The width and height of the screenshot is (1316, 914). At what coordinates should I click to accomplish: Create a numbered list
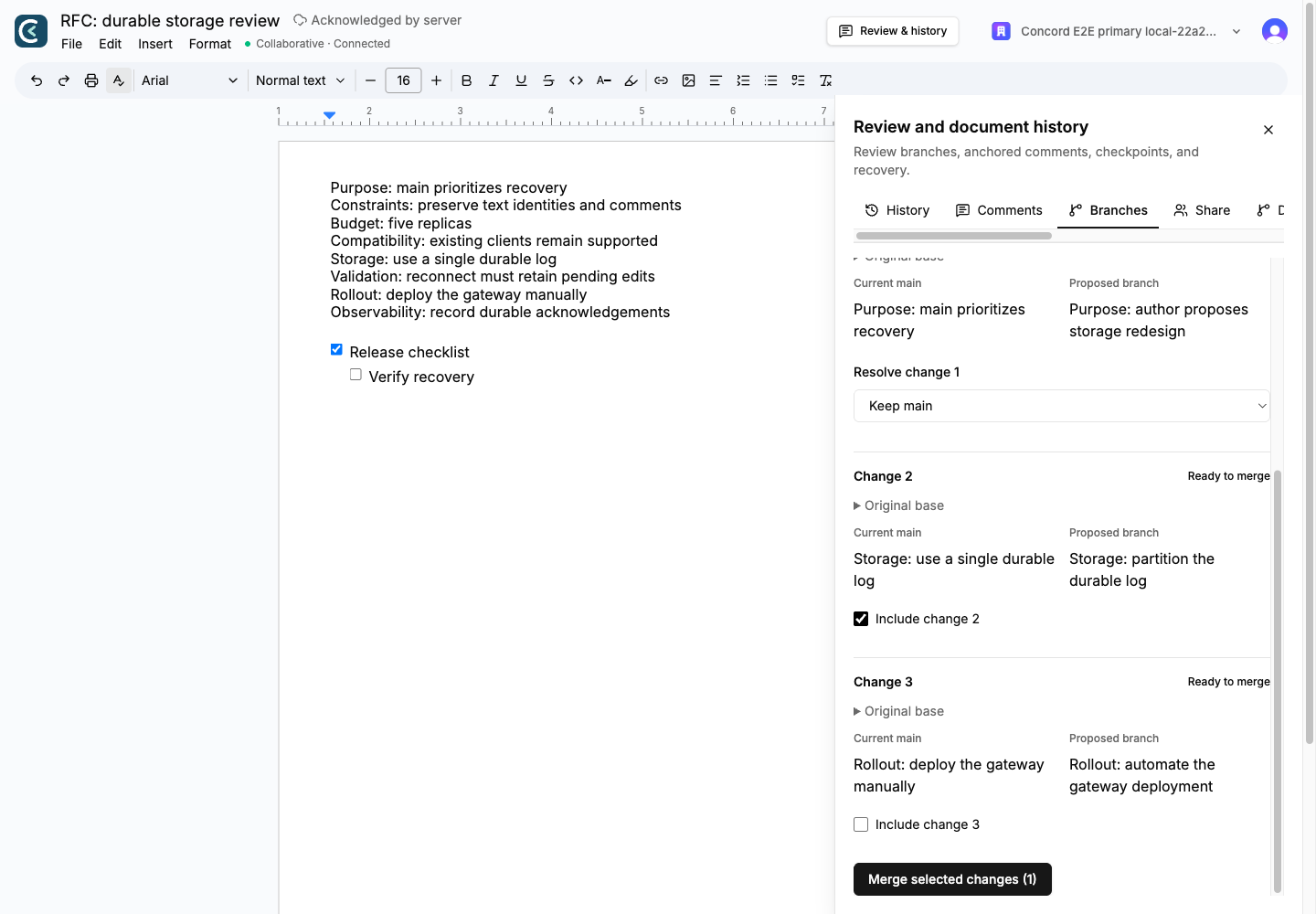point(743,80)
